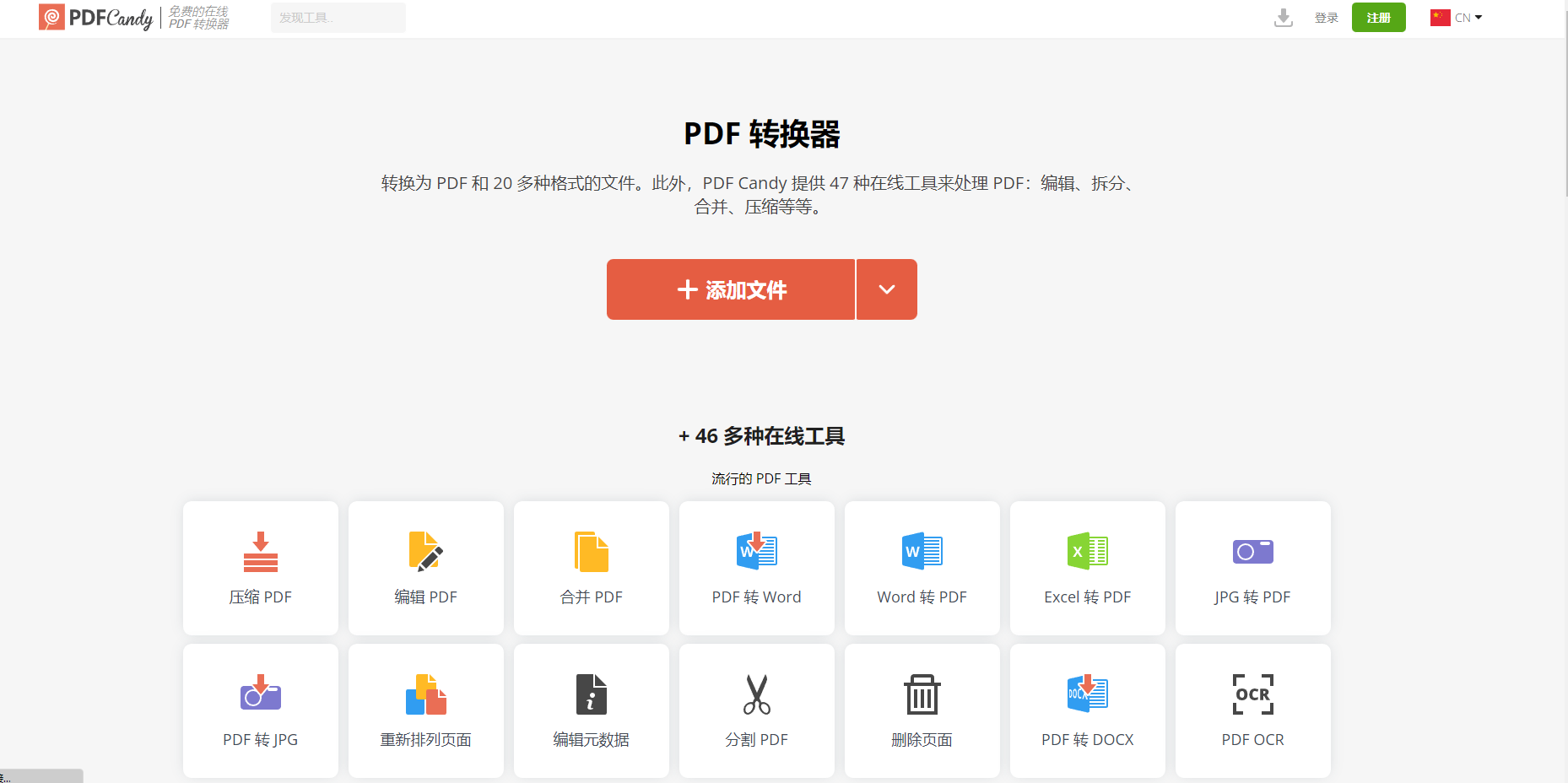Click the 免费的在线 PDF 转换器 tagline
The width and height of the screenshot is (1568, 783).
tap(199, 18)
